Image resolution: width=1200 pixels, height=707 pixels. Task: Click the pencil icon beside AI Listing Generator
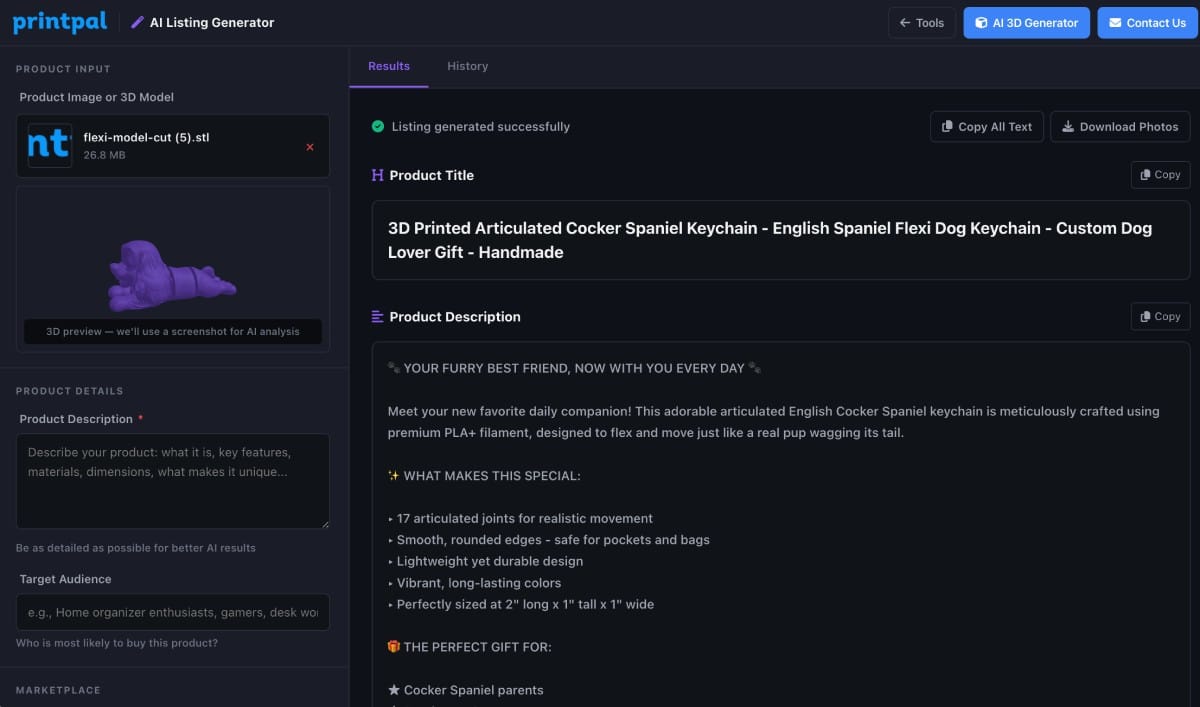tap(138, 22)
